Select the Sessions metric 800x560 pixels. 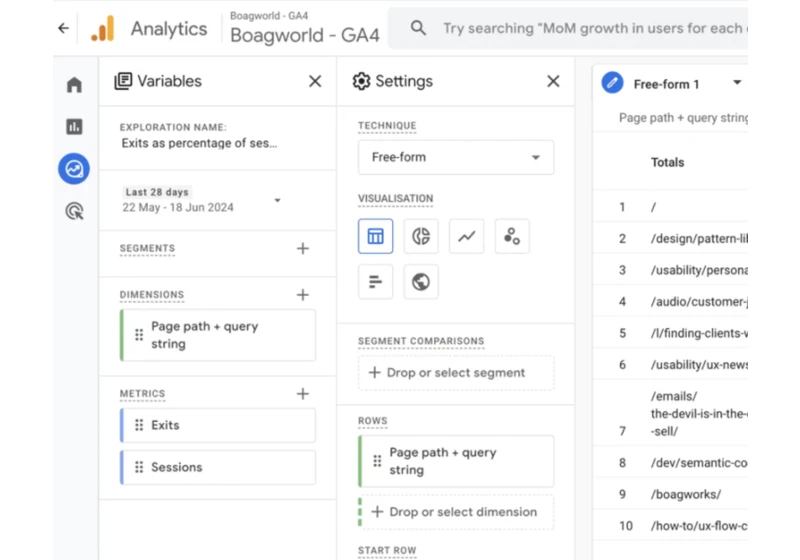click(x=218, y=467)
